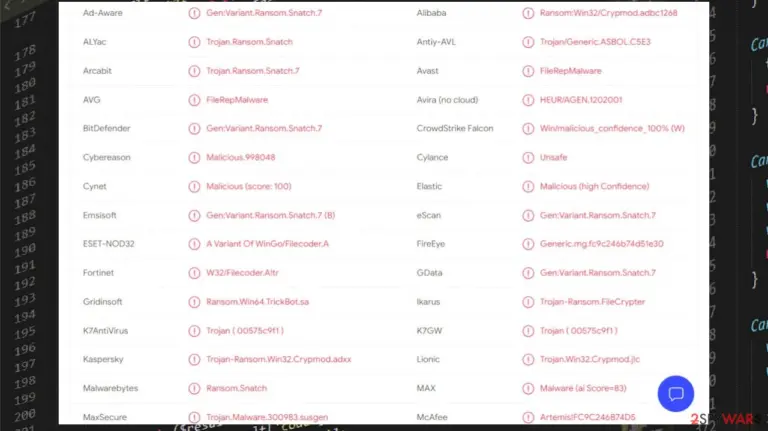Select Trojan/Generic.ASBOL.C5E3 detection name

595,42
